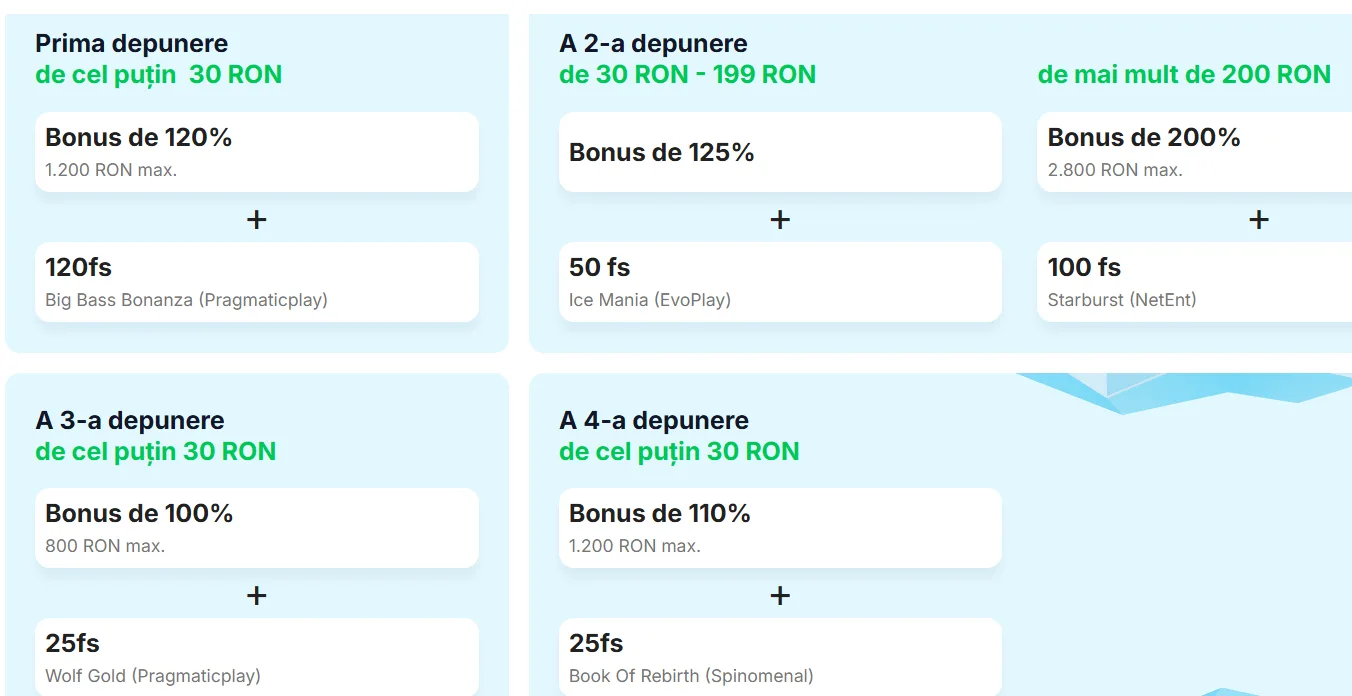Select the 120fs Big Bass Bonanza card
This screenshot has height=696, width=1352.
257,282
